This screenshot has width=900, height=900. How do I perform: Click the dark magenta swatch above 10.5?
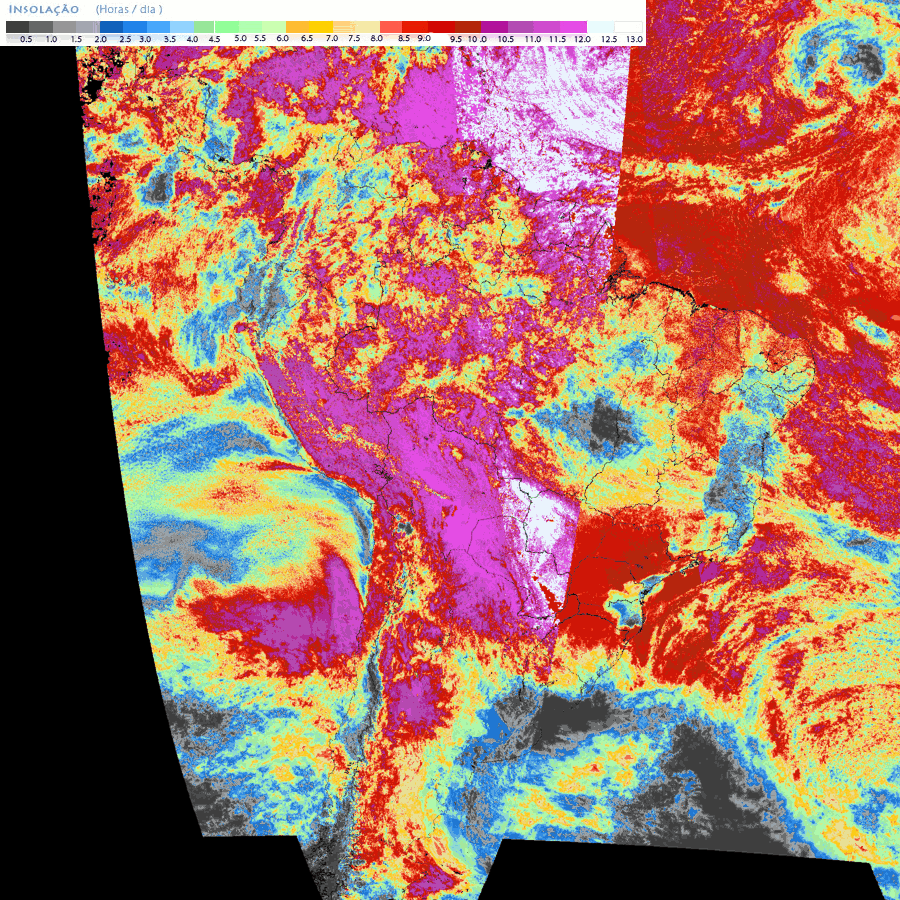[x=494, y=27]
